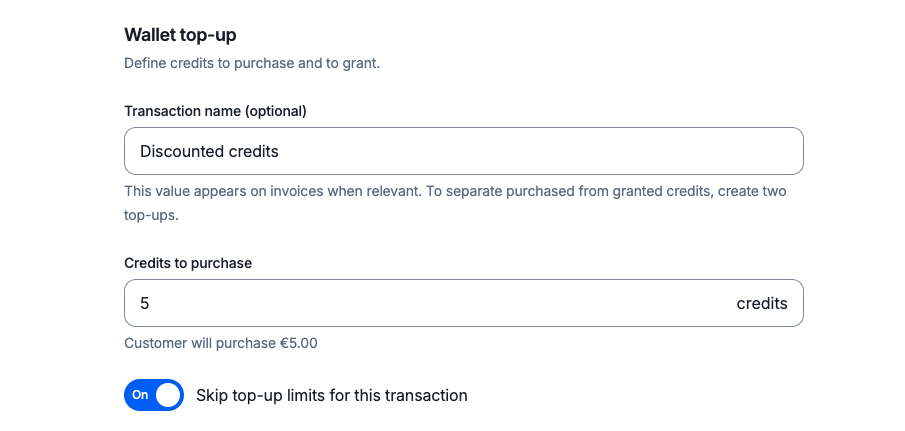Click the "Wallet top-up" heading
The height and width of the screenshot is (431, 905).
(x=180, y=35)
